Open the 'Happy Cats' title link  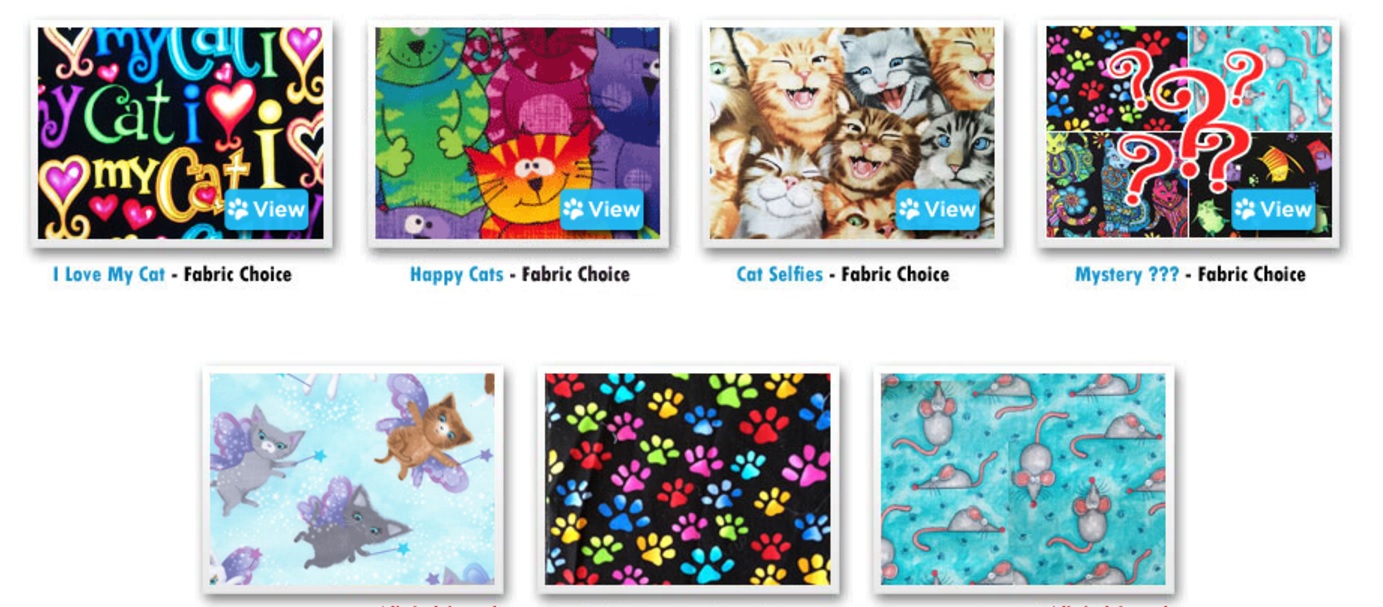[x=457, y=274]
